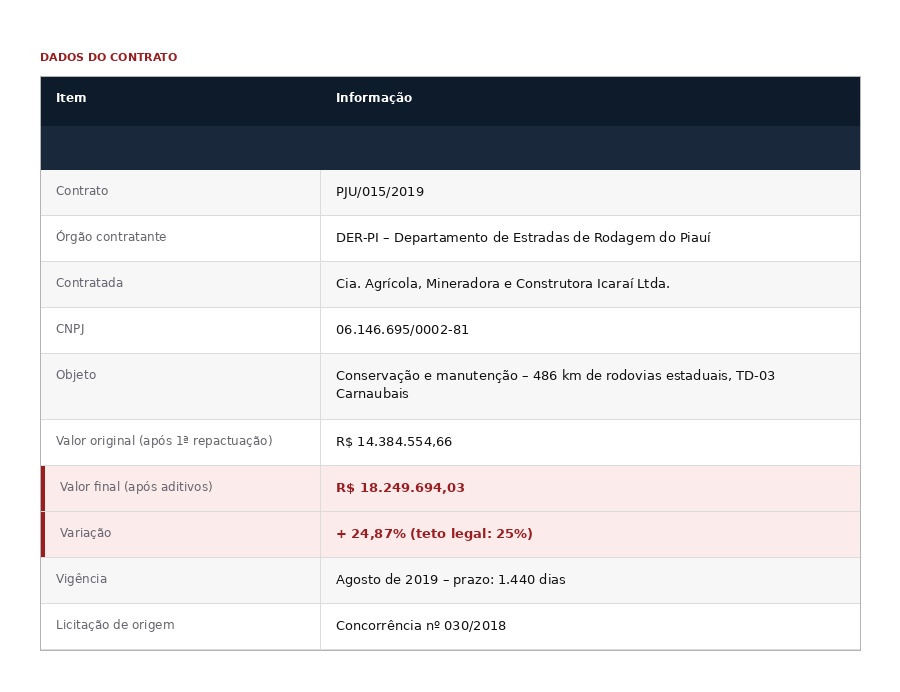
Task: Select the Item column header
Action: point(71,98)
